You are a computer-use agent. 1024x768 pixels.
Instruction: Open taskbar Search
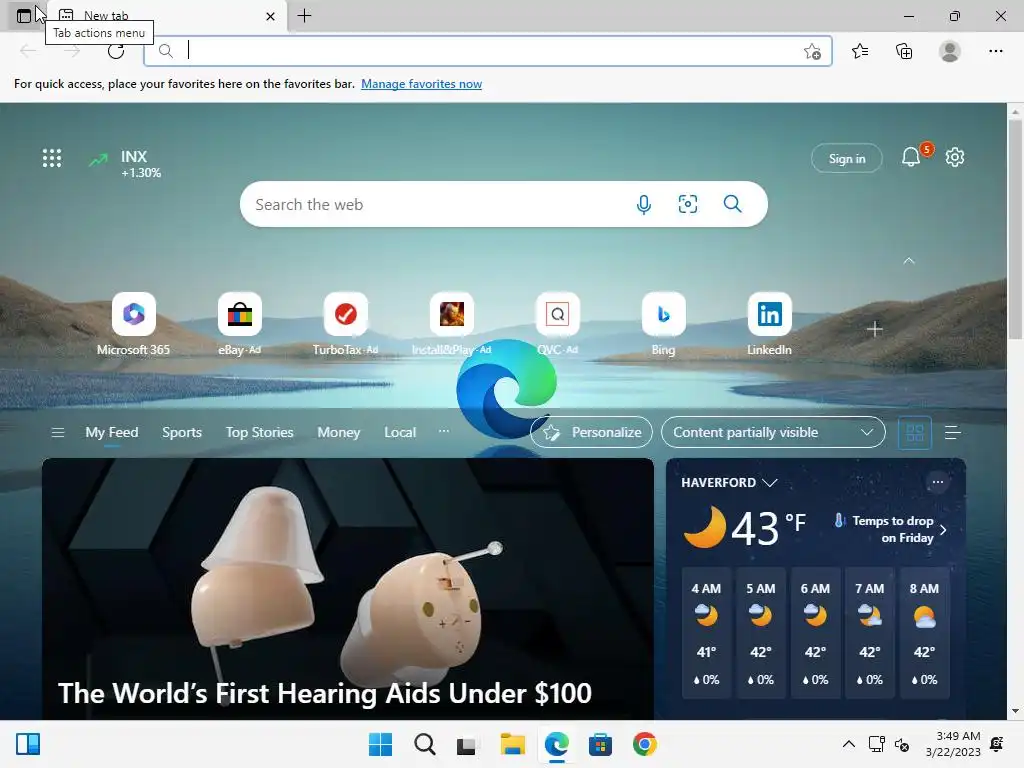[x=424, y=744]
